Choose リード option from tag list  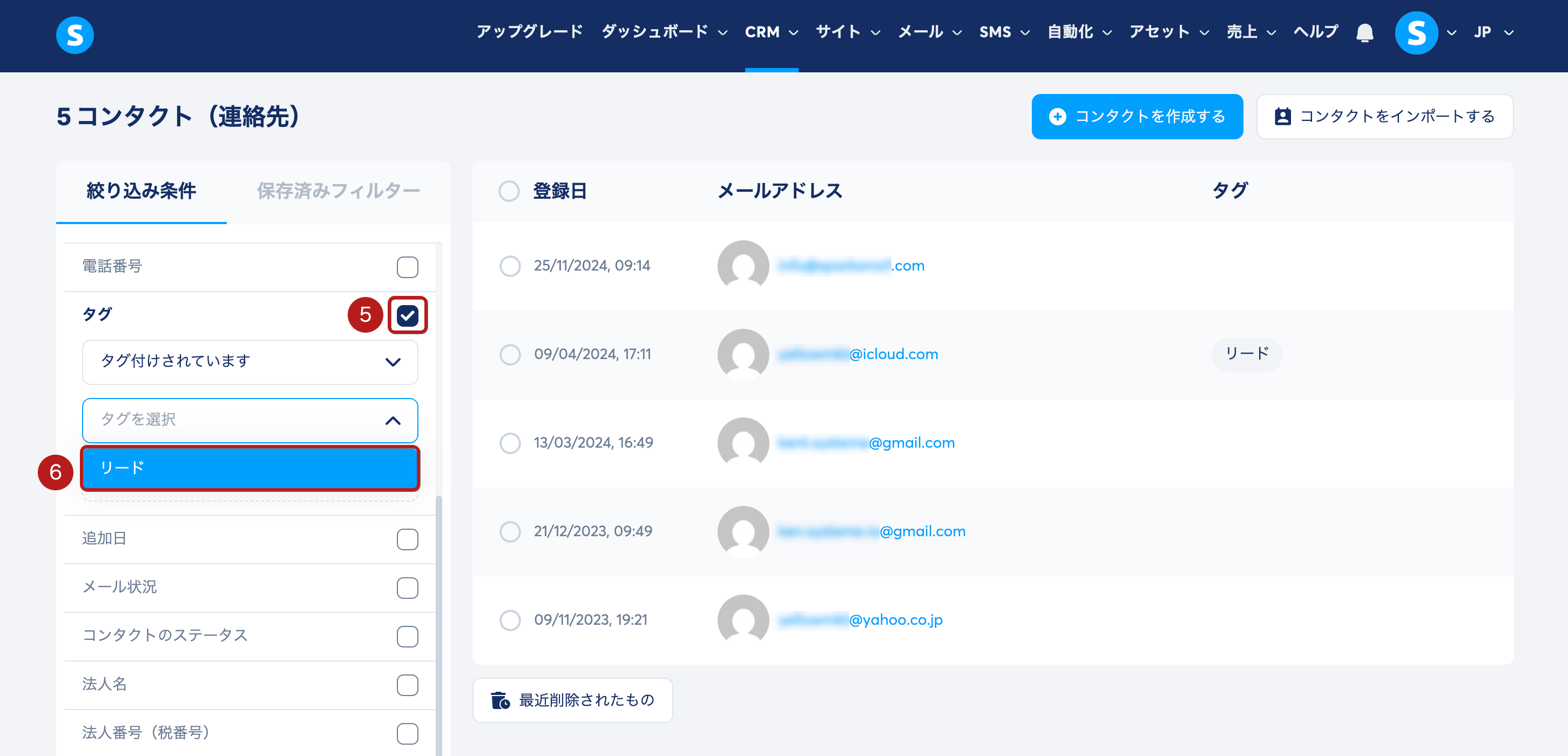click(x=249, y=468)
